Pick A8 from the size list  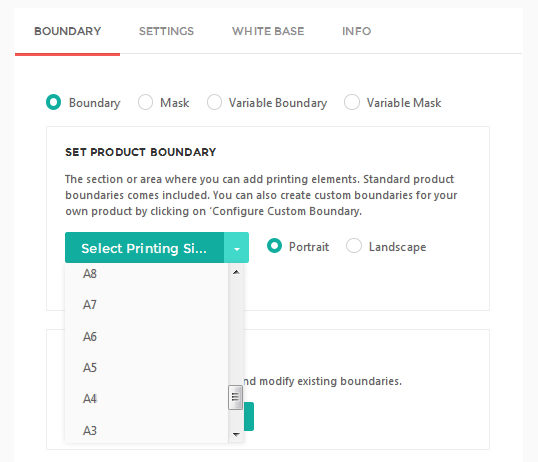147,274
